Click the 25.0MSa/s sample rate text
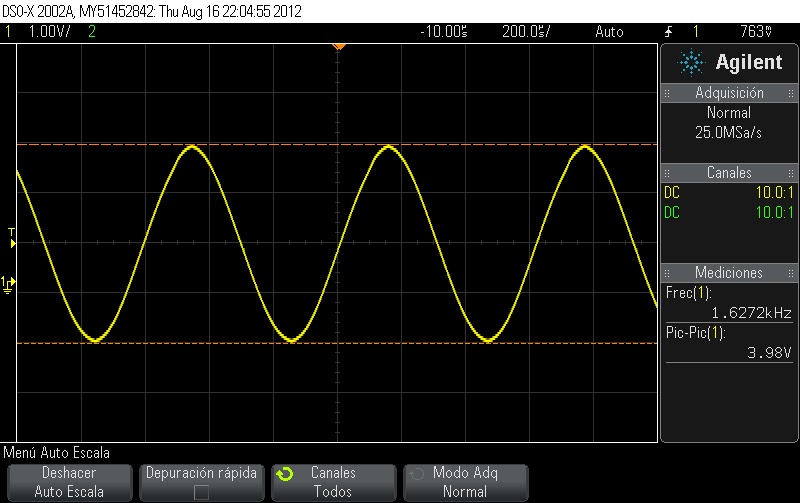Image resolution: width=800 pixels, height=503 pixels. [729, 133]
